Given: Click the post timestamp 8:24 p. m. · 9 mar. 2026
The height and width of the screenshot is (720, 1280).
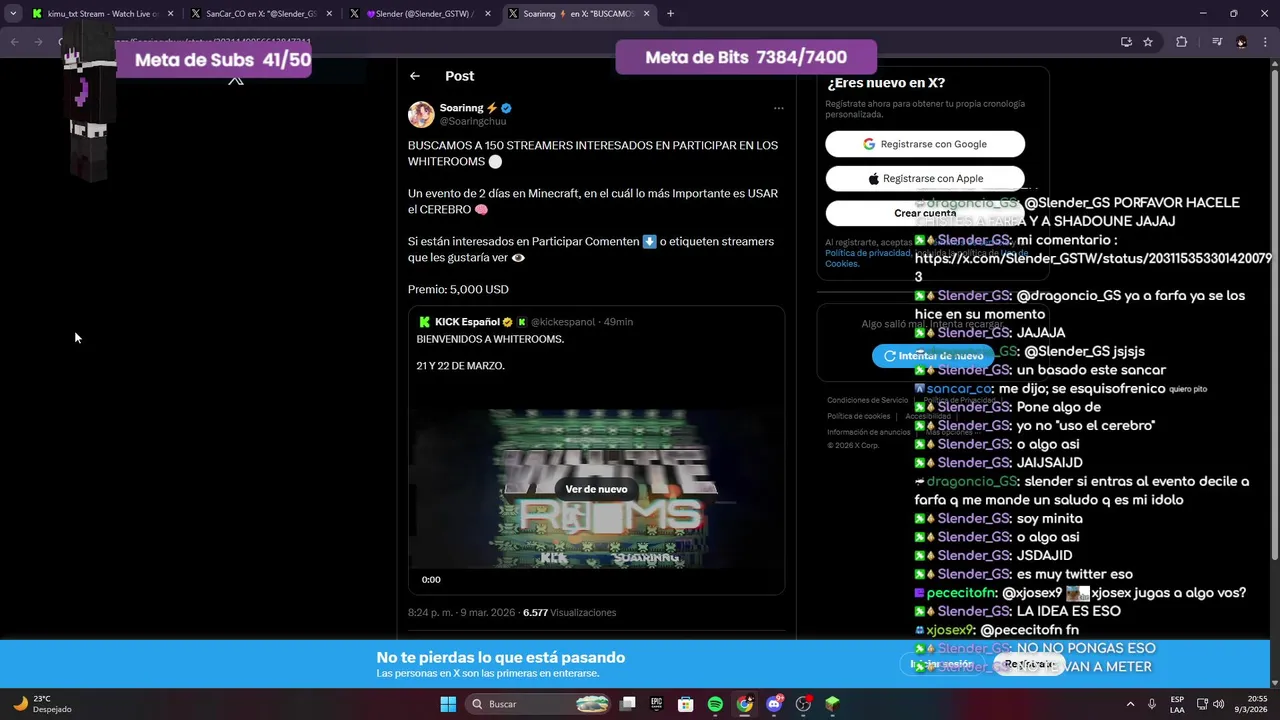Looking at the screenshot, I should (x=462, y=612).
